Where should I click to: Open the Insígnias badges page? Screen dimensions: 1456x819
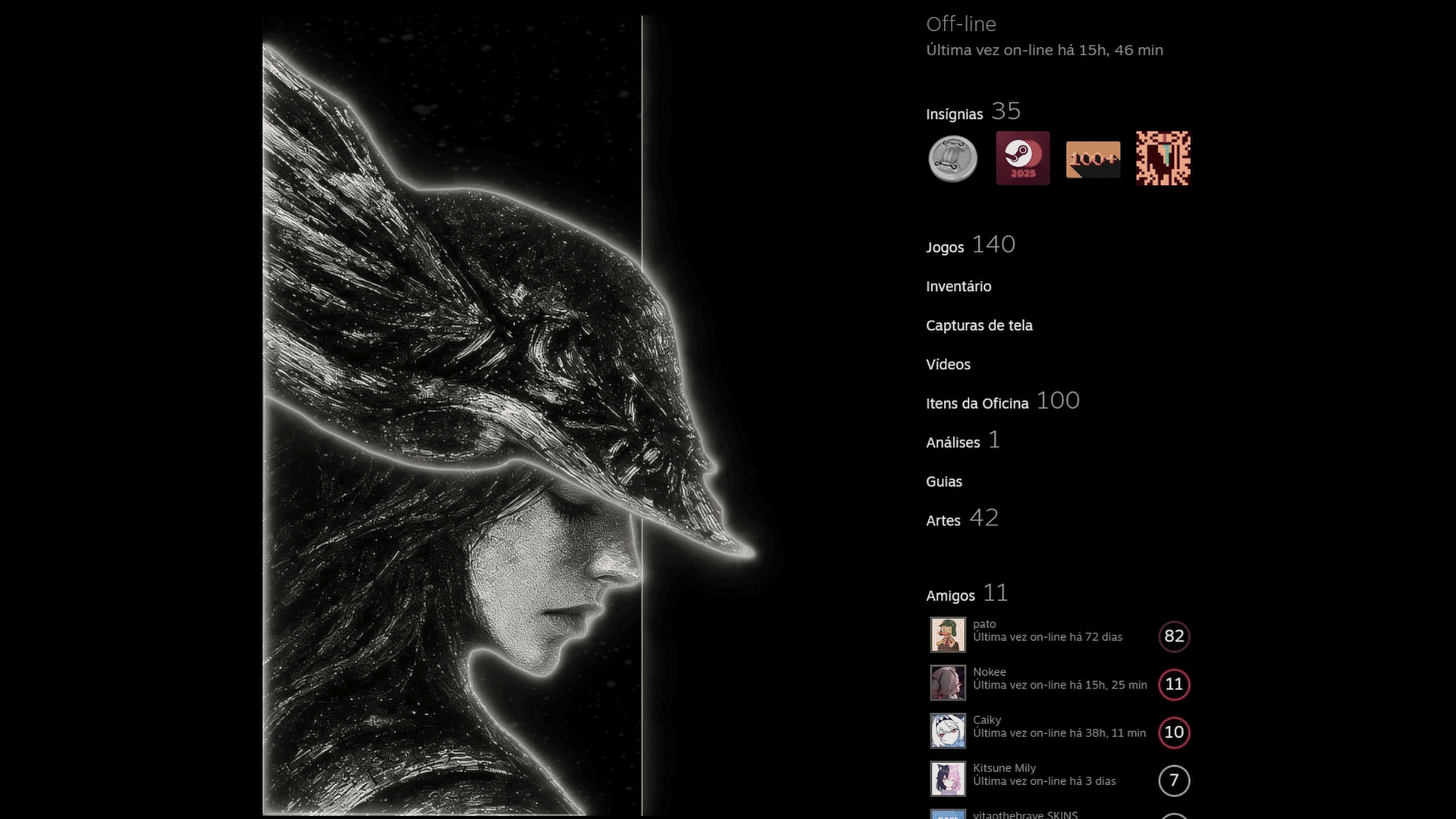954,115
